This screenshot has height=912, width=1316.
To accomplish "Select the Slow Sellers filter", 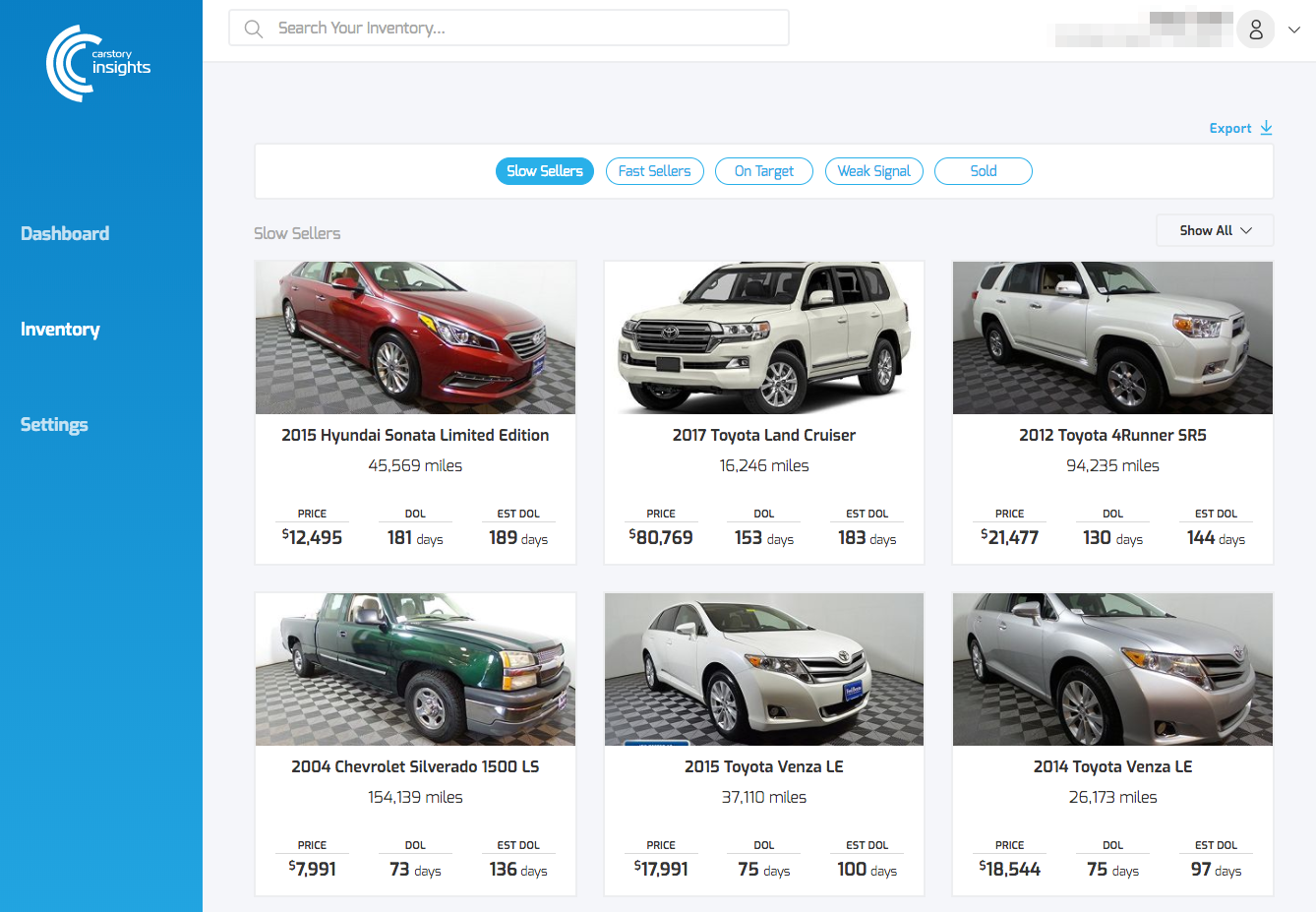I will (x=545, y=171).
